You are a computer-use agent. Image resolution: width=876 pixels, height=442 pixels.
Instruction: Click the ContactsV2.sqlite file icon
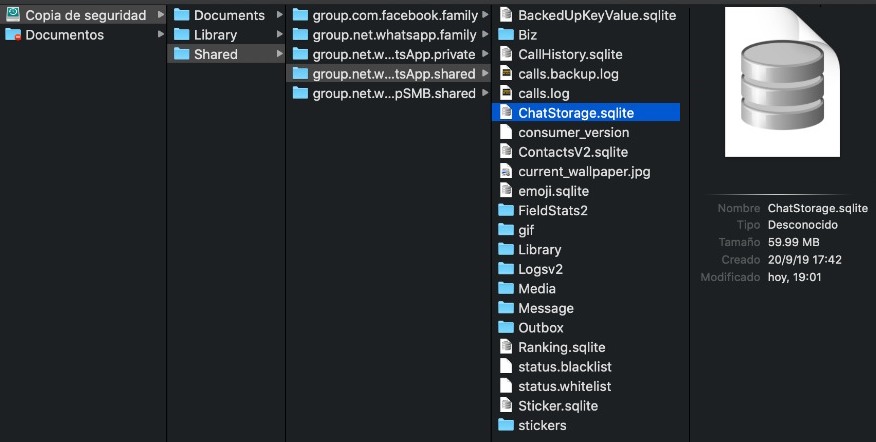point(506,151)
